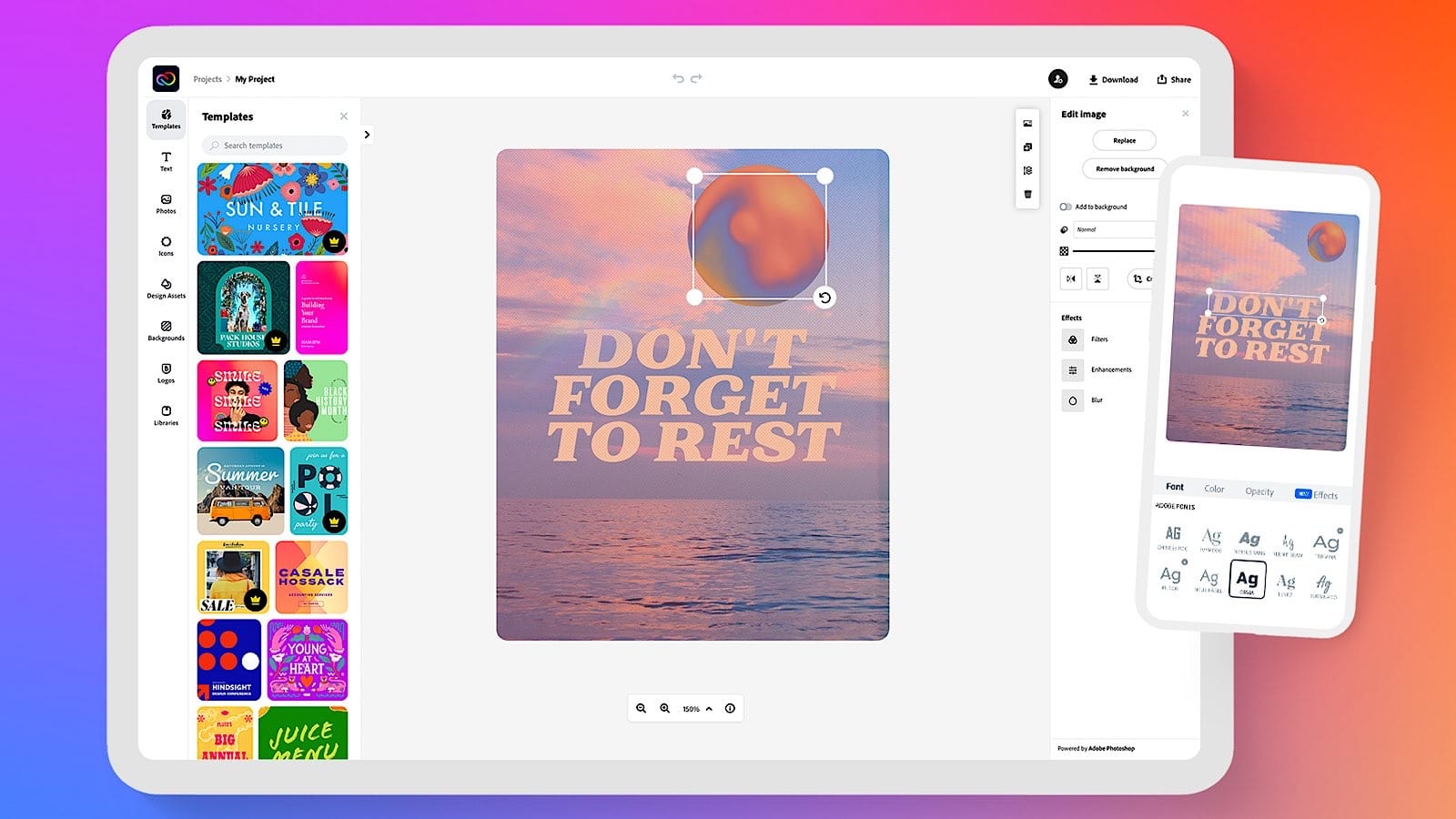This screenshot has width=1456, height=819.
Task: Open the Backgrounds panel
Action: pyautogui.click(x=166, y=331)
